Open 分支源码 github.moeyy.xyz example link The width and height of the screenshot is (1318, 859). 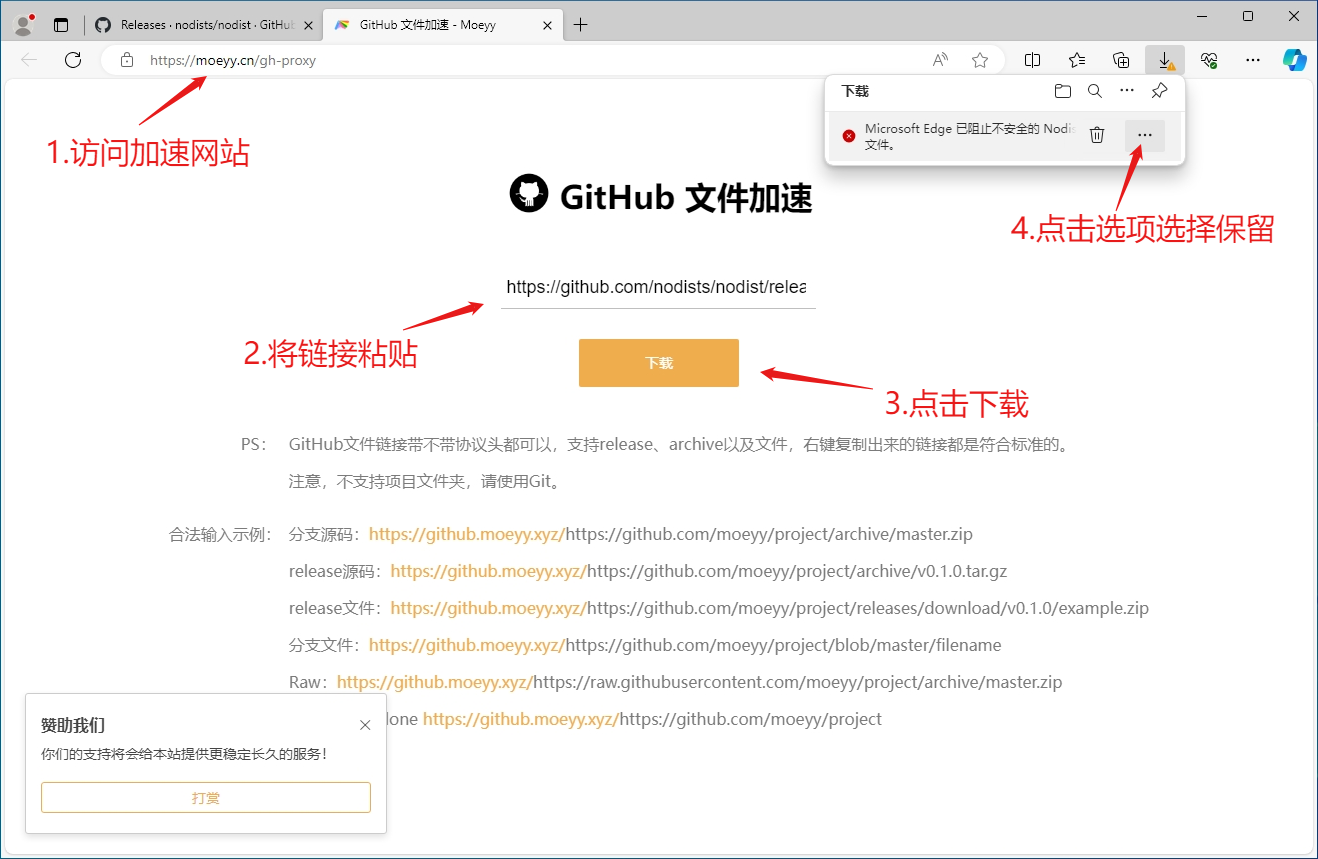(467, 534)
